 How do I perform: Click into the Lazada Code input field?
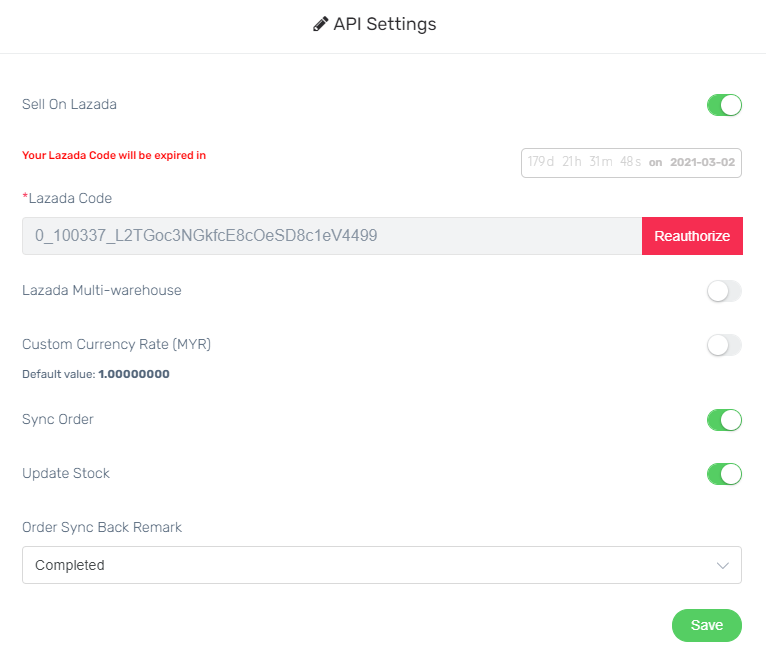(x=332, y=236)
